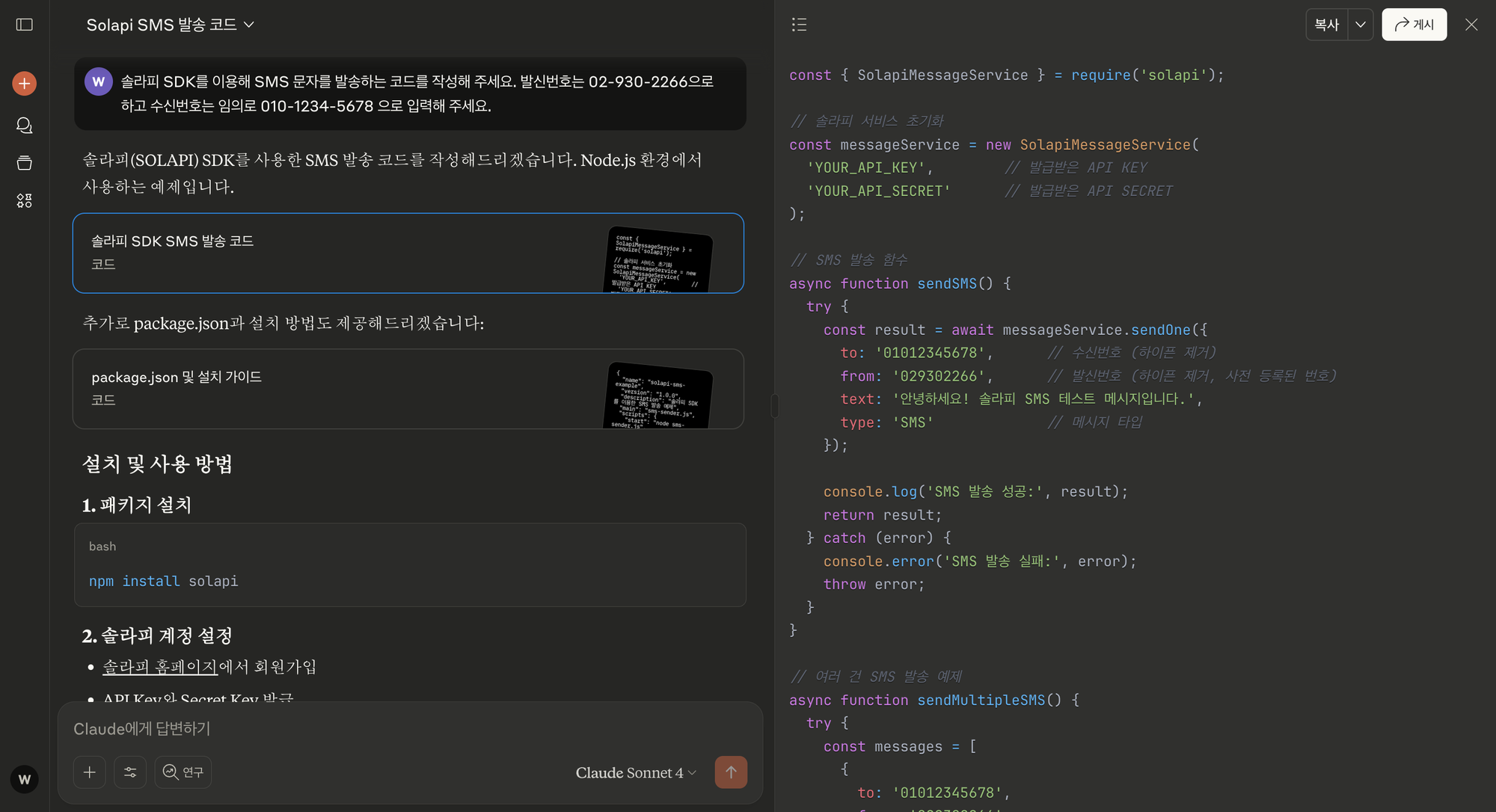The image size is (1496, 812).
Task: Click the 설치 및 사용 방법 heading
Action: tap(157, 464)
